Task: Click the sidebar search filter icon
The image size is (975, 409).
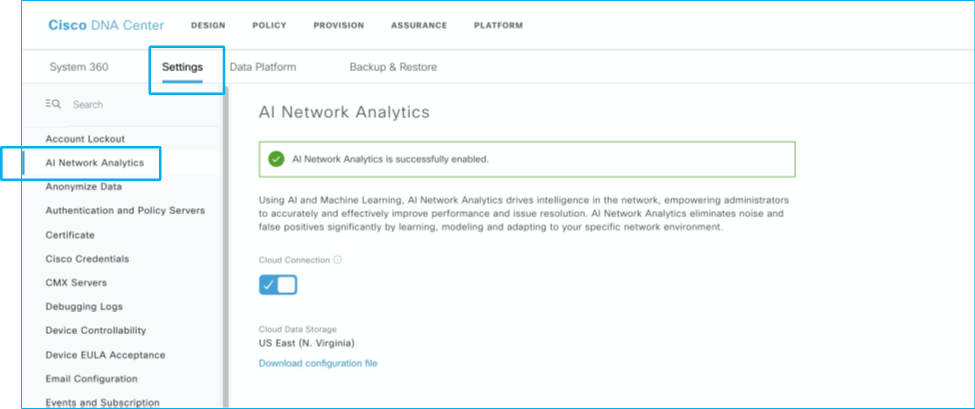Action: point(53,104)
